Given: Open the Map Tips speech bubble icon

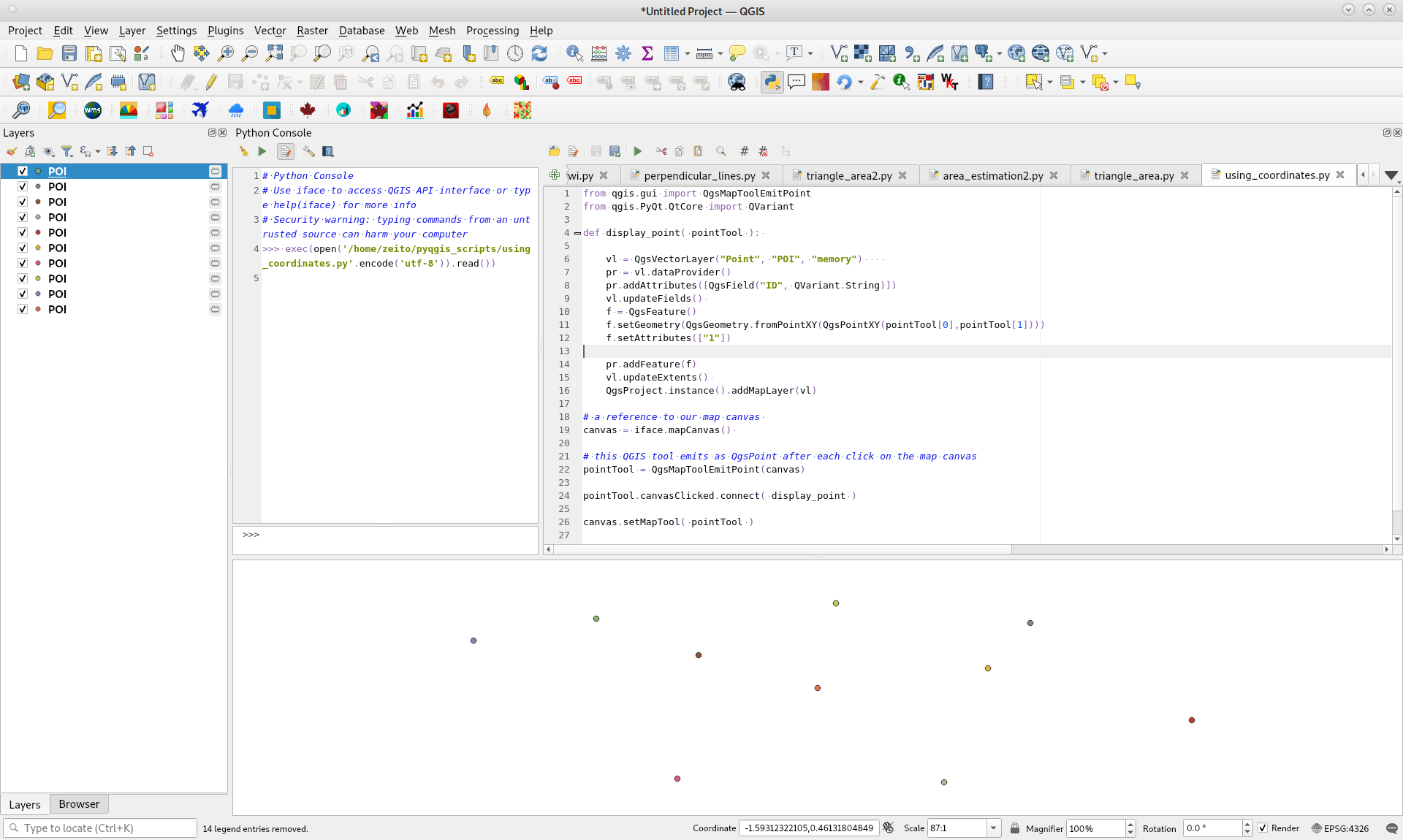Looking at the screenshot, I should pyautogui.click(x=737, y=53).
